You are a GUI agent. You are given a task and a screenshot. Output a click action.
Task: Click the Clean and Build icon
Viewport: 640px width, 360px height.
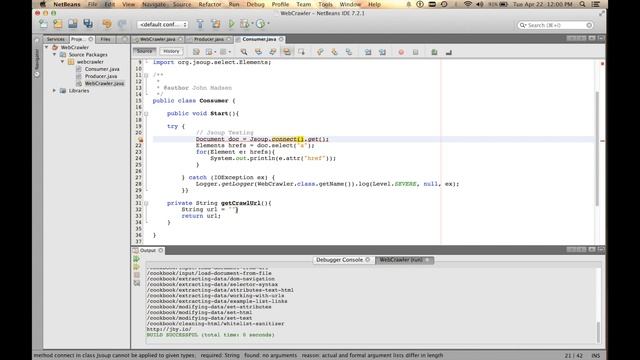pyautogui.click(x=216, y=24)
